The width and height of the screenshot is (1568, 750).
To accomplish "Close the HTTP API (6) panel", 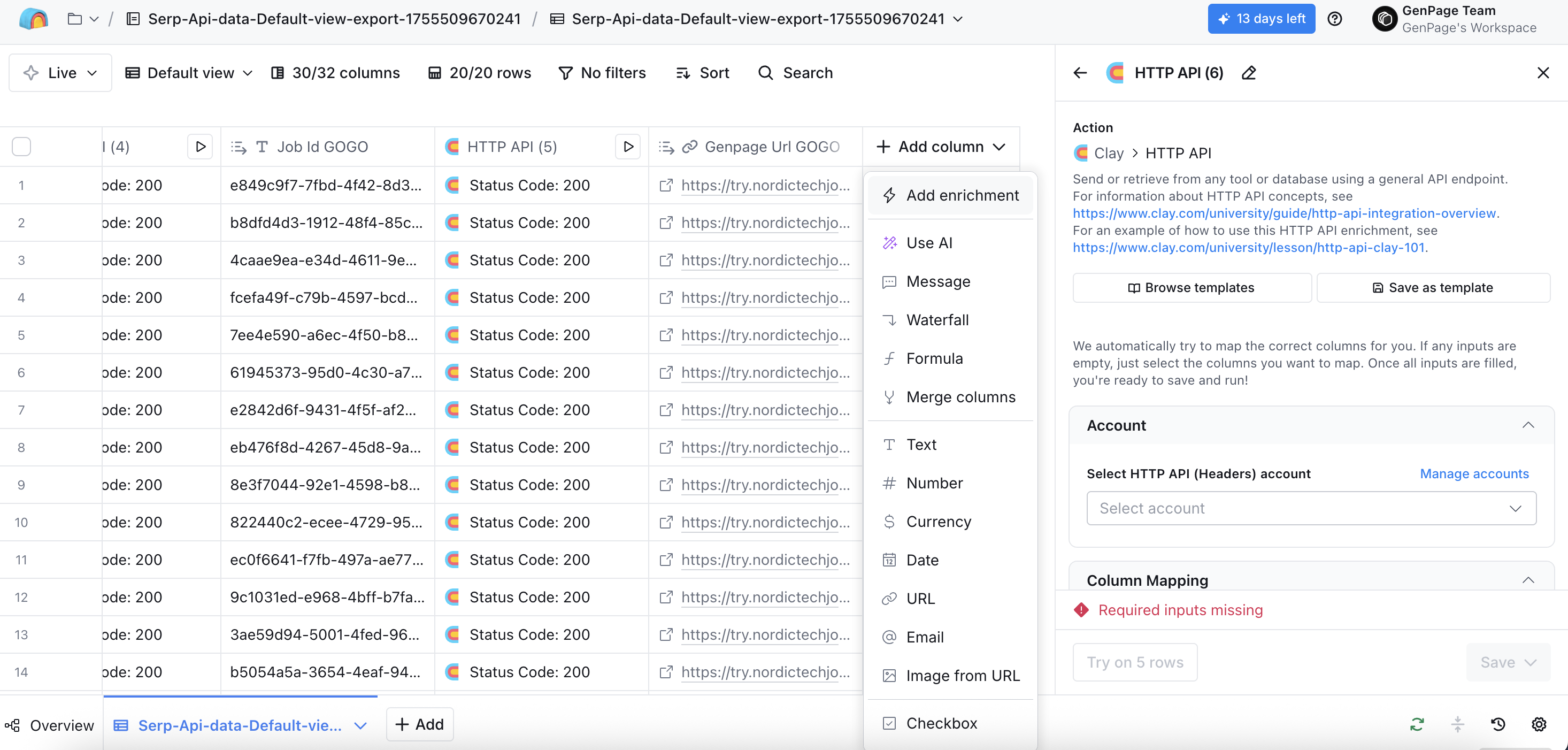I will tap(1542, 73).
